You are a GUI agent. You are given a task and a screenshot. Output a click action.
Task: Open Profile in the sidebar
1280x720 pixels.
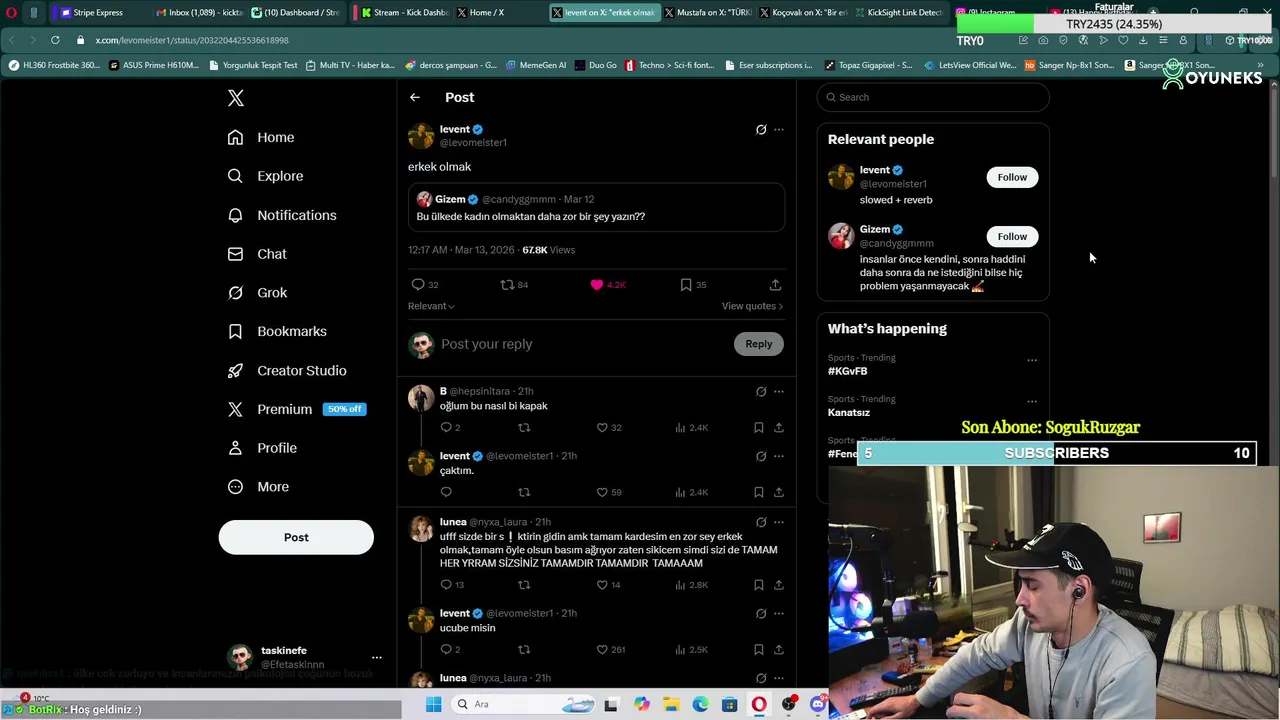pyautogui.click(x=263, y=448)
